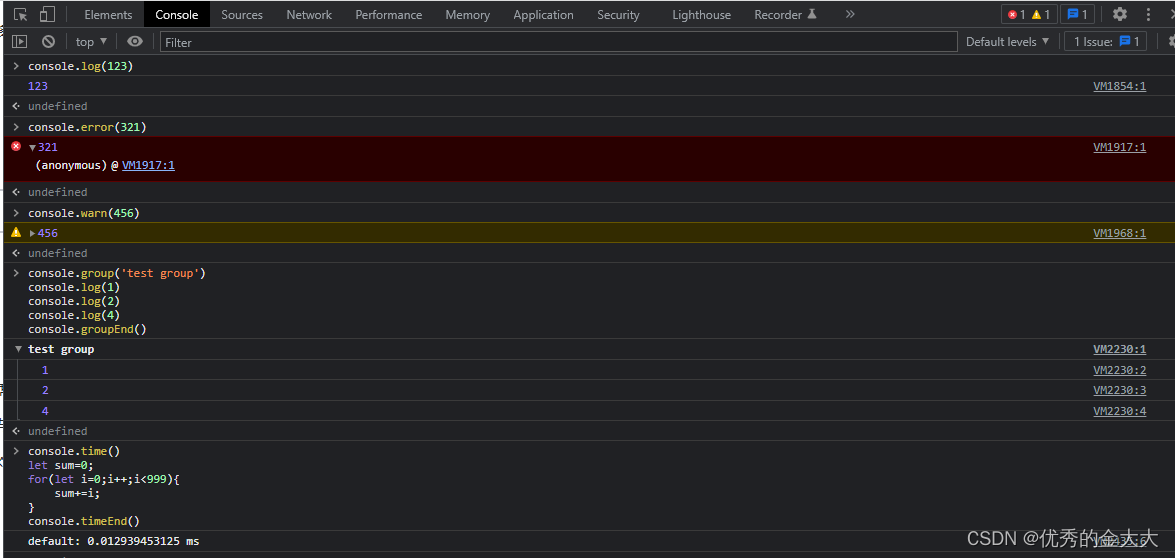The height and width of the screenshot is (558, 1175).
Task: Go to the Memory tab
Action: click(468, 15)
